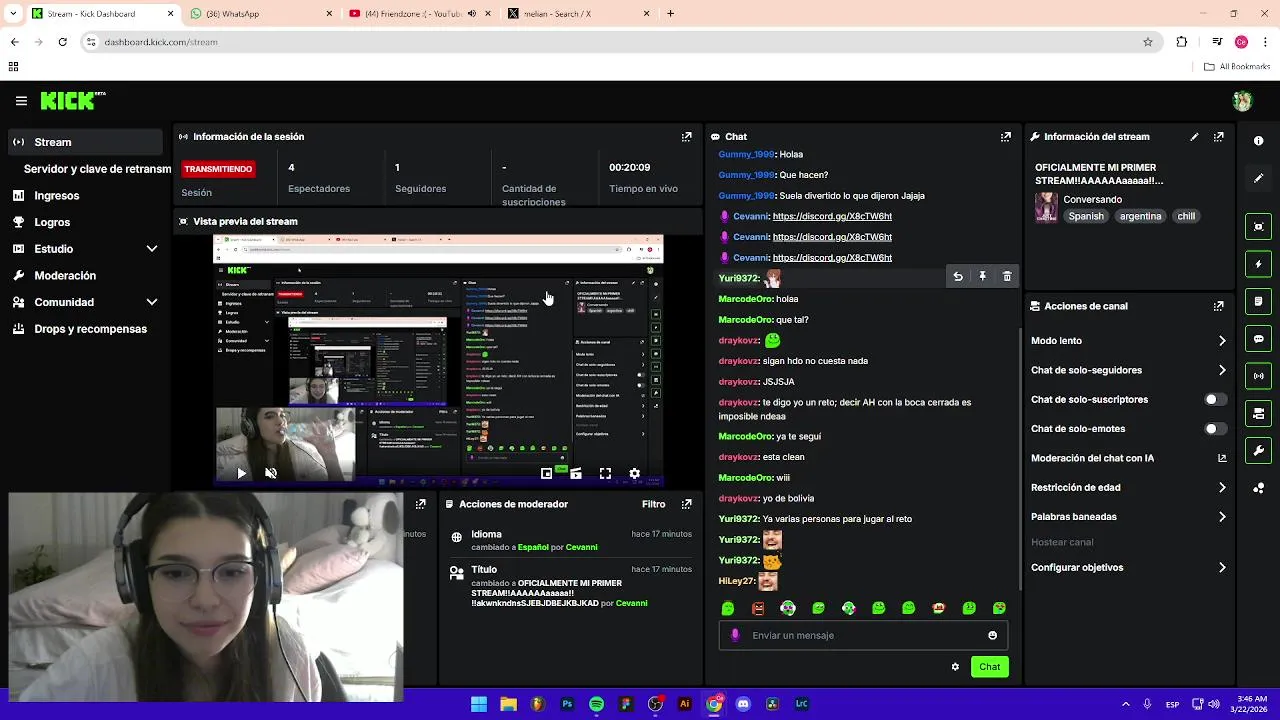Viewport: 1280px width, 720px height.
Task: Open the Conversando category thumbnail
Action: click(1046, 207)
